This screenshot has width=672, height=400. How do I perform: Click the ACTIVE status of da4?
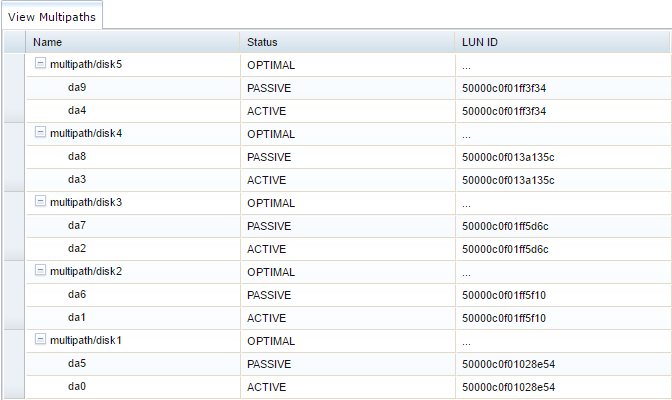(x=267, y=111)
